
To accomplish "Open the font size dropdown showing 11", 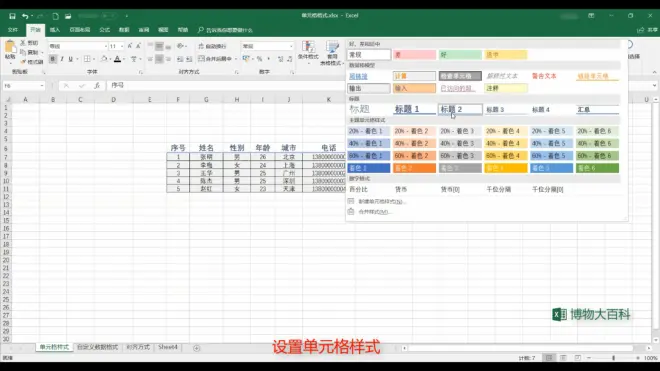I will click(x=122, y=46).
